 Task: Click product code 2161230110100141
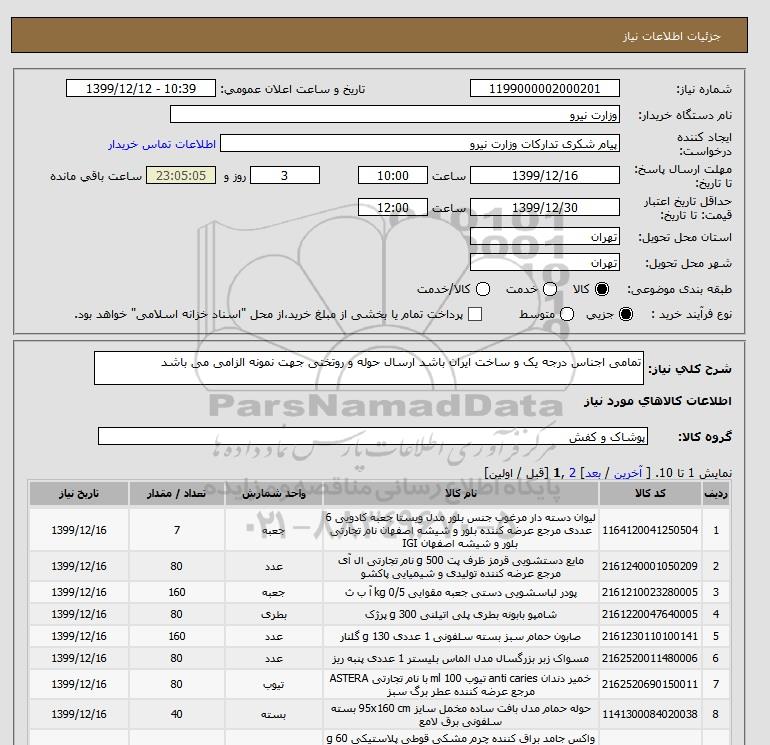[650, 636]
